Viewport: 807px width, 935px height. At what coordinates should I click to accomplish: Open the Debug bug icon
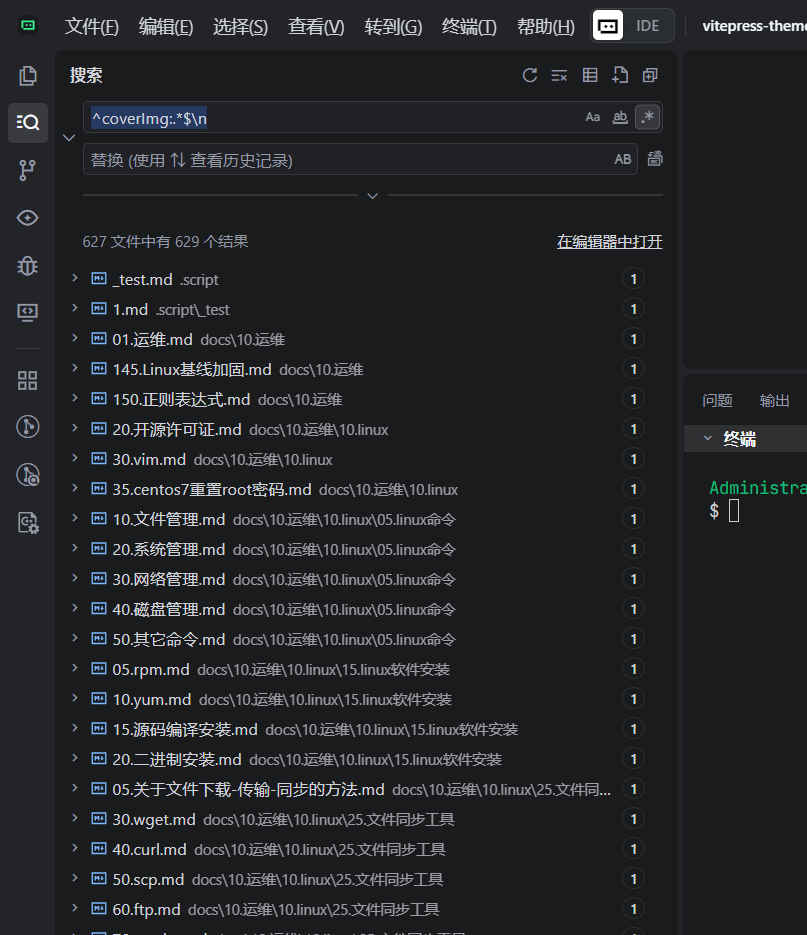click(27, 265)
